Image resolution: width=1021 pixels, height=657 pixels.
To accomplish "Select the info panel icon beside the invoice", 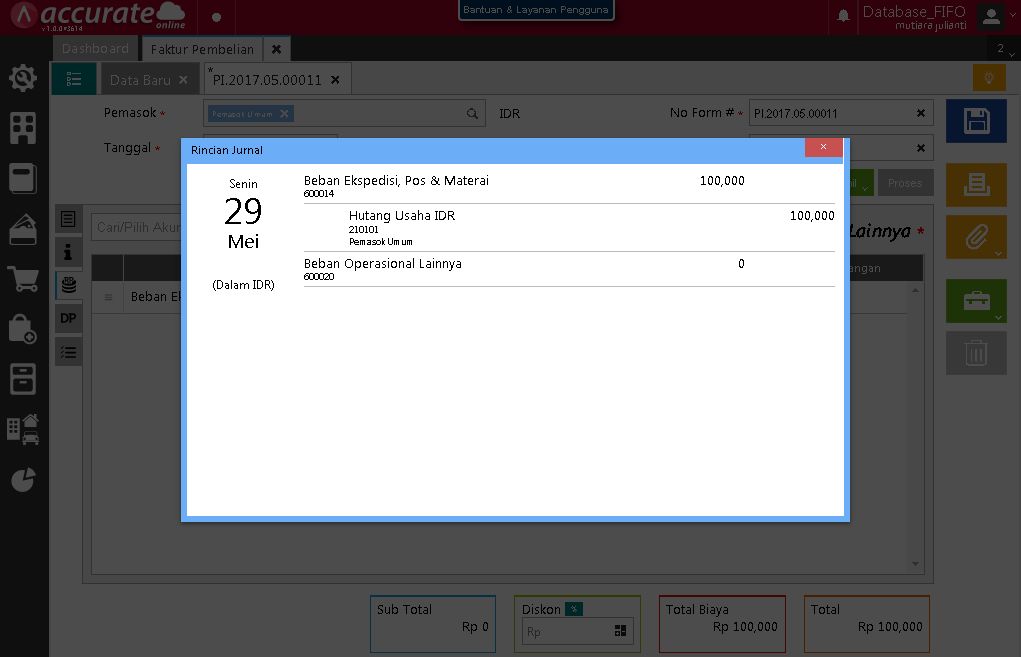I will pyautogui.click(x=68, y=252).
